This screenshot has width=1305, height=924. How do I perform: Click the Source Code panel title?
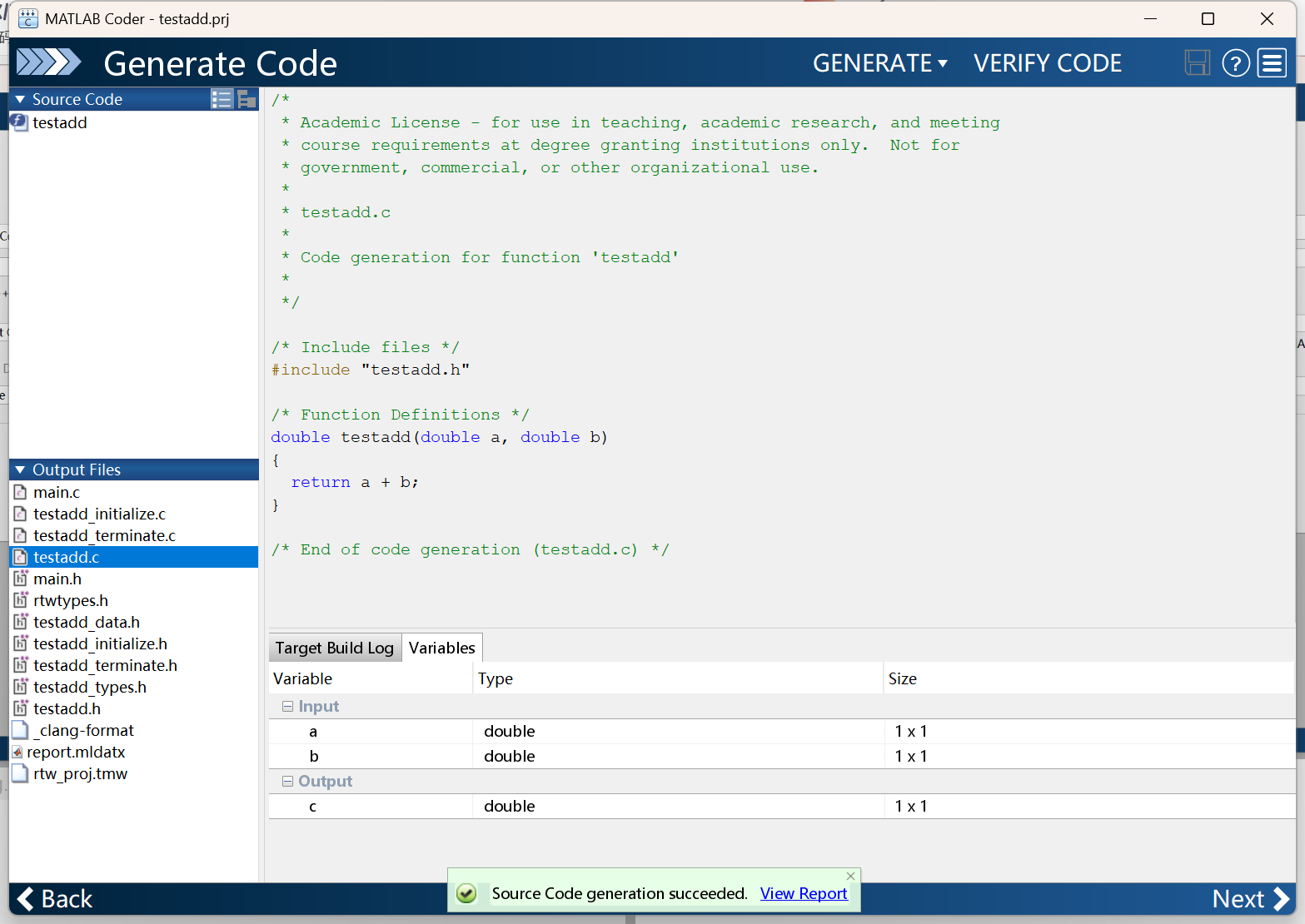pyautogui.click(x=77, y=99)
